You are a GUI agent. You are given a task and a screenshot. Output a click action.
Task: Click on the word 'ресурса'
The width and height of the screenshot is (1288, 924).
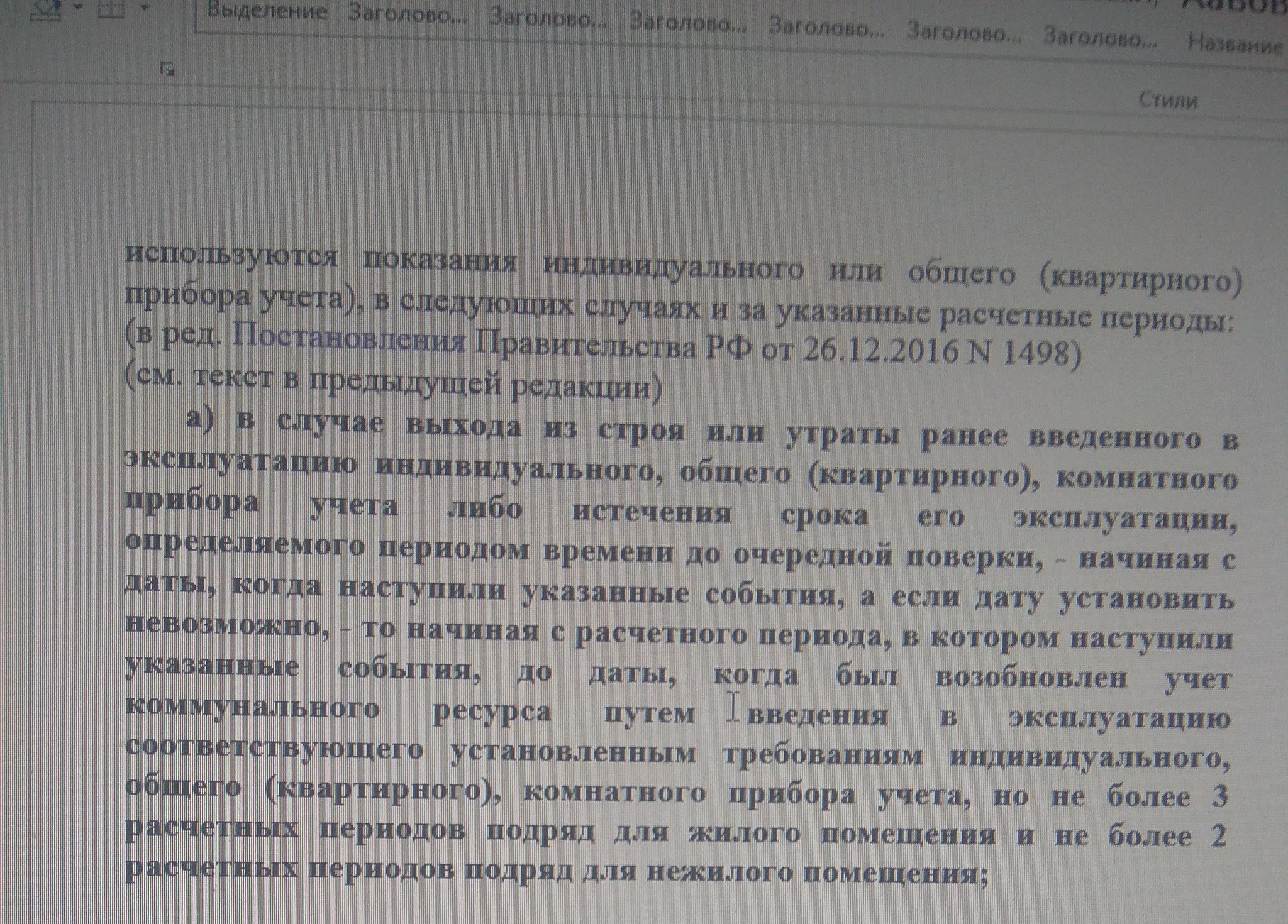[x=492, y=713]
